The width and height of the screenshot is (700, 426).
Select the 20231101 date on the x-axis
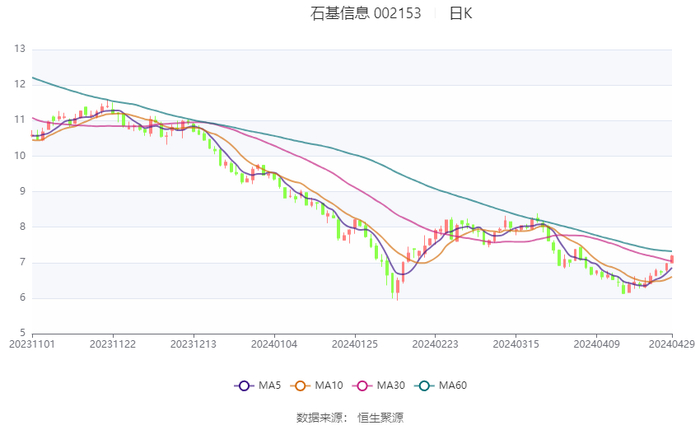click(32, 343)
